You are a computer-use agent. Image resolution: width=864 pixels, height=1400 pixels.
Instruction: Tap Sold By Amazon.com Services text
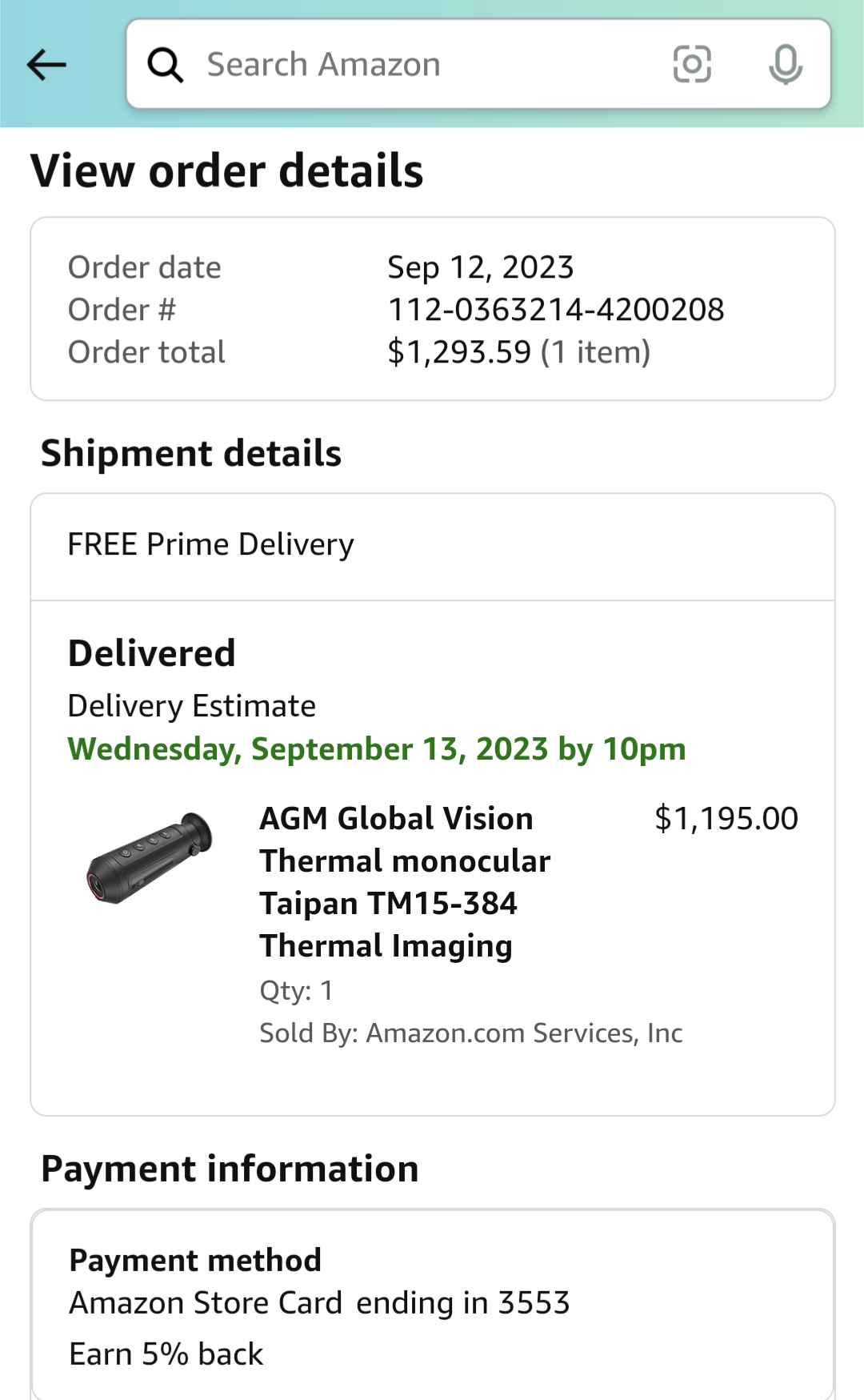point(471,1033)
